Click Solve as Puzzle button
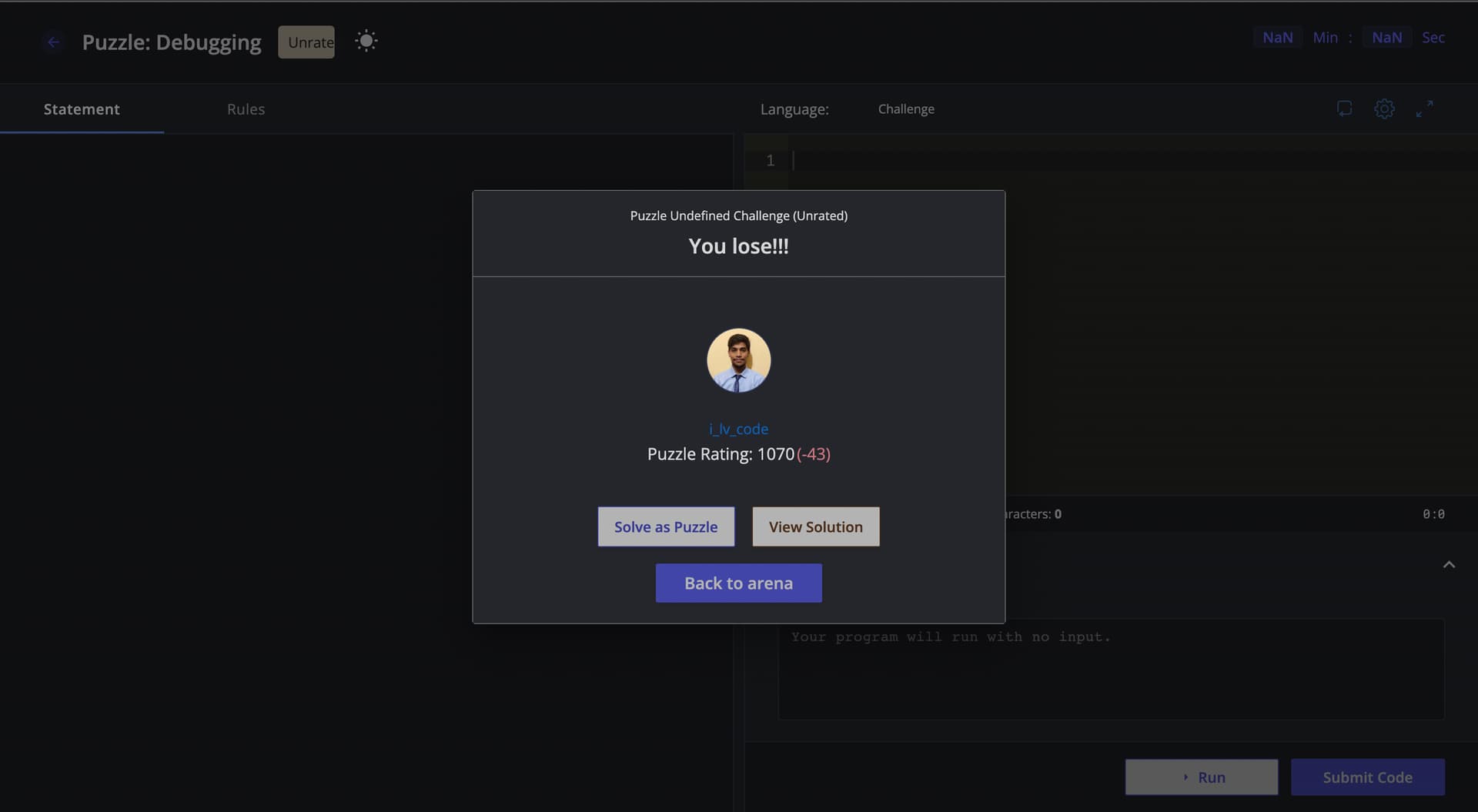This screenshot has width=1478, height=812. click(666, 526)
